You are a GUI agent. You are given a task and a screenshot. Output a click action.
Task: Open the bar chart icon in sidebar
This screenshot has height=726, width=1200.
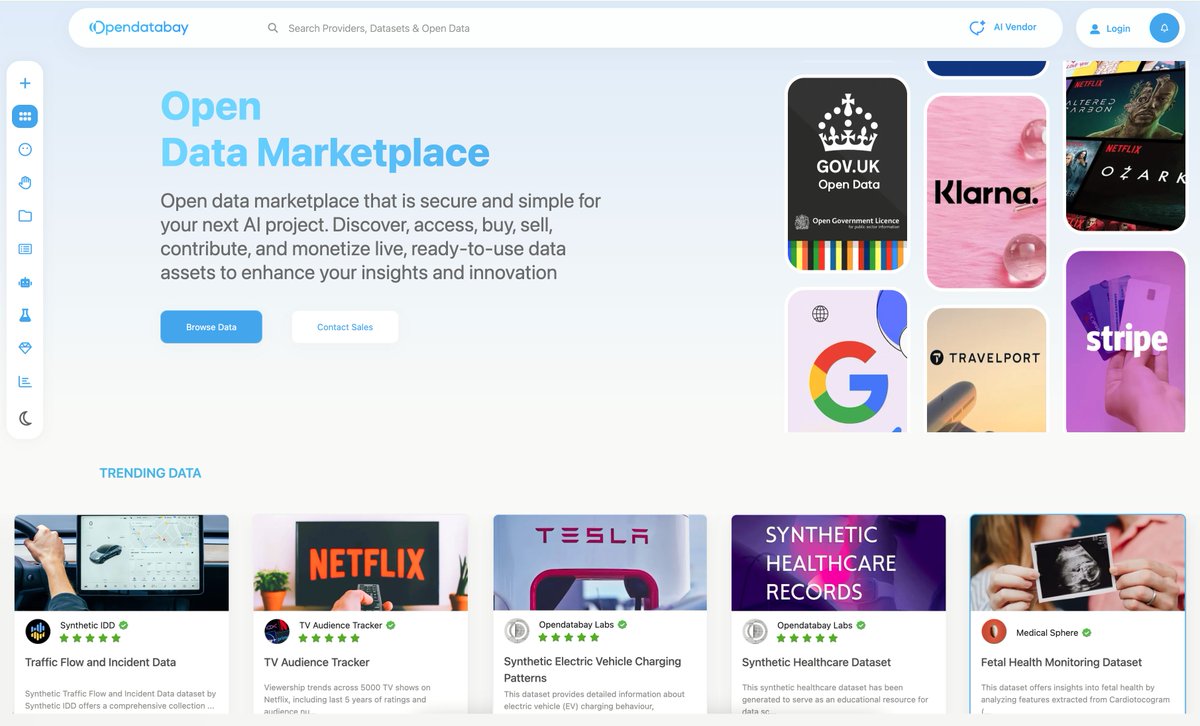tap(25, 381)
